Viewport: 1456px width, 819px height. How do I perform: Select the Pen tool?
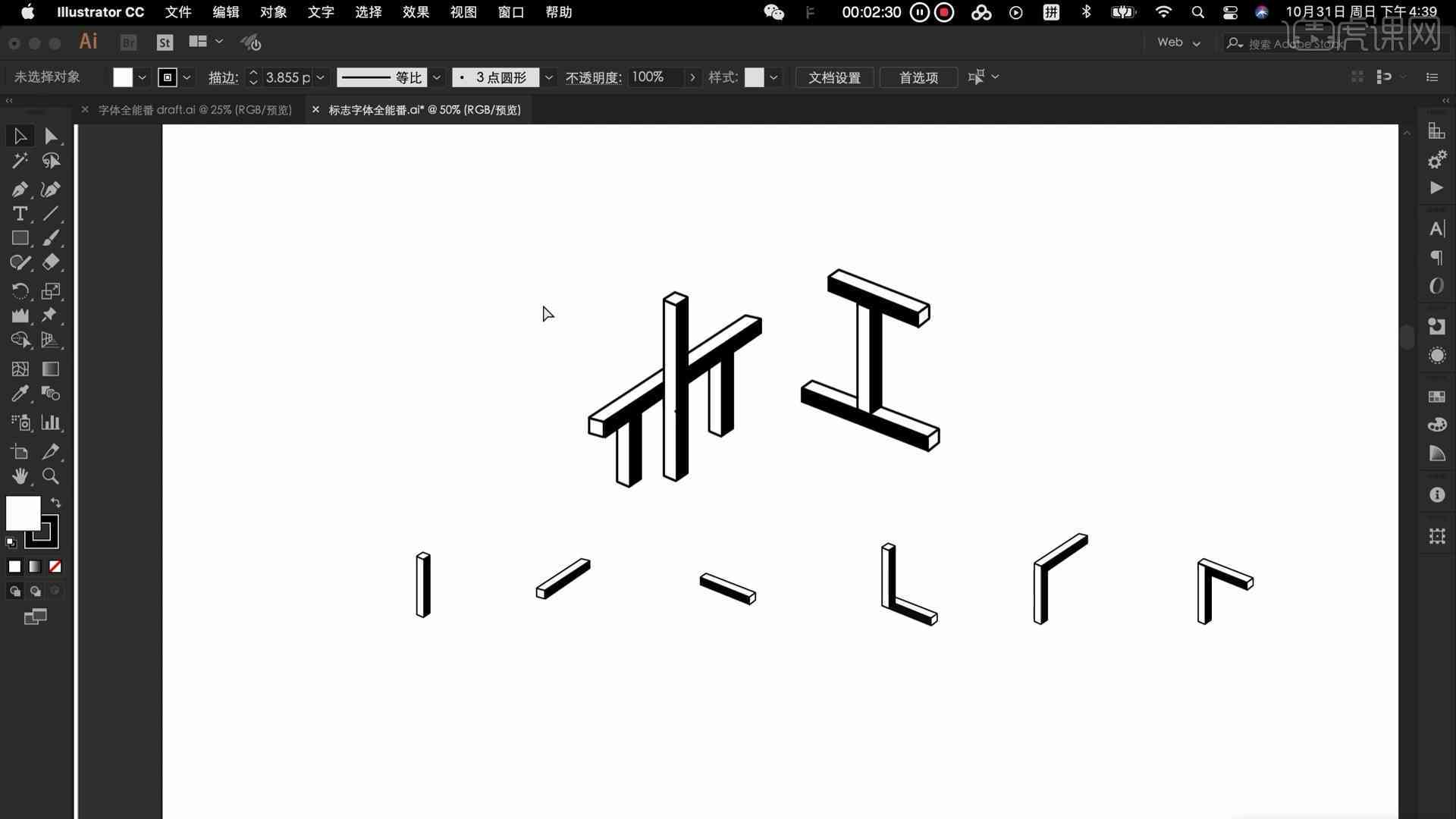20,189
